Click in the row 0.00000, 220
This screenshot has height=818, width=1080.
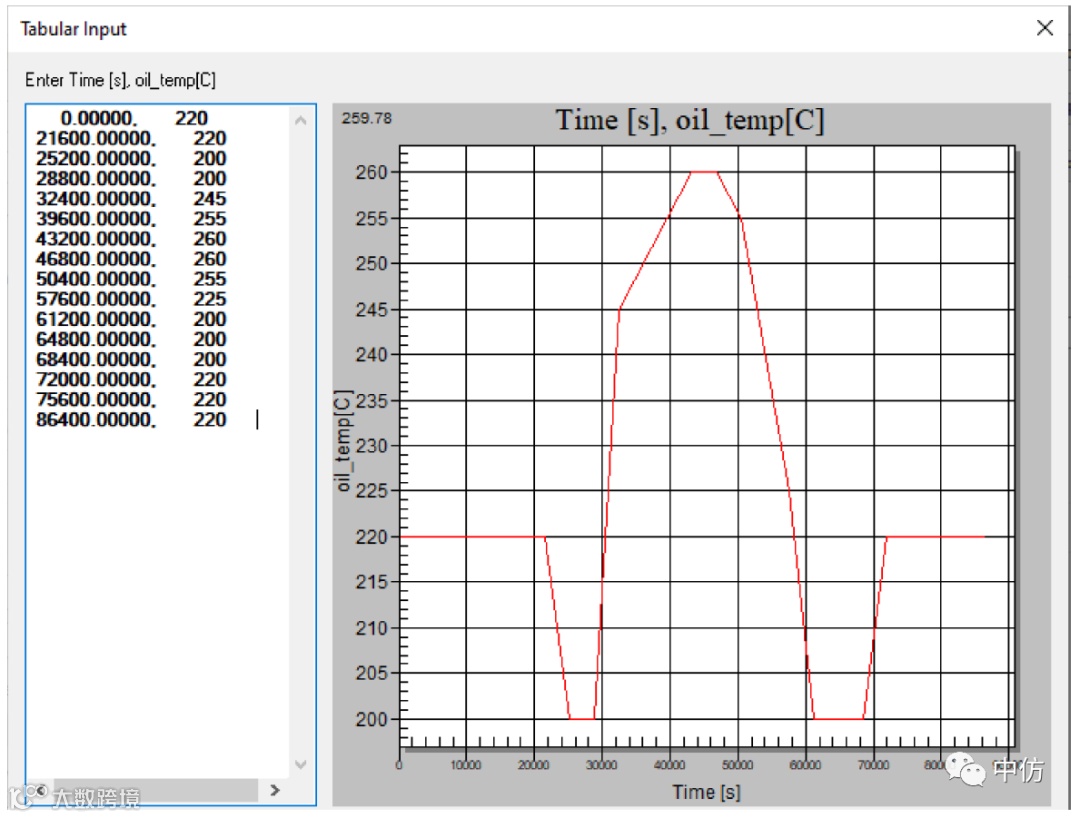point(134,118)
